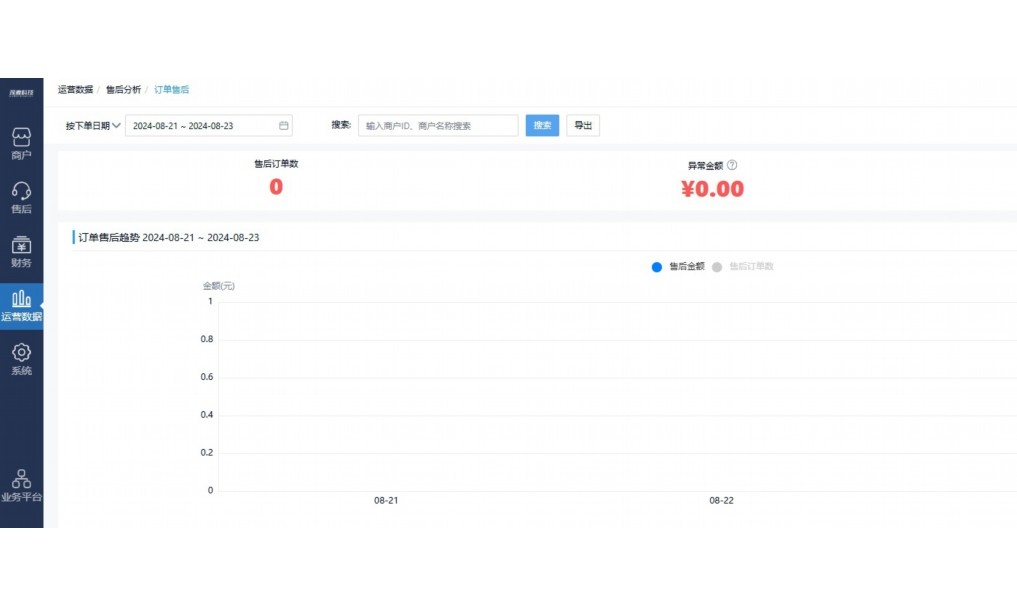Select the 运营数据 (Operations Data) sidebar icon
1017x606 pixels.
coord(21,305)
